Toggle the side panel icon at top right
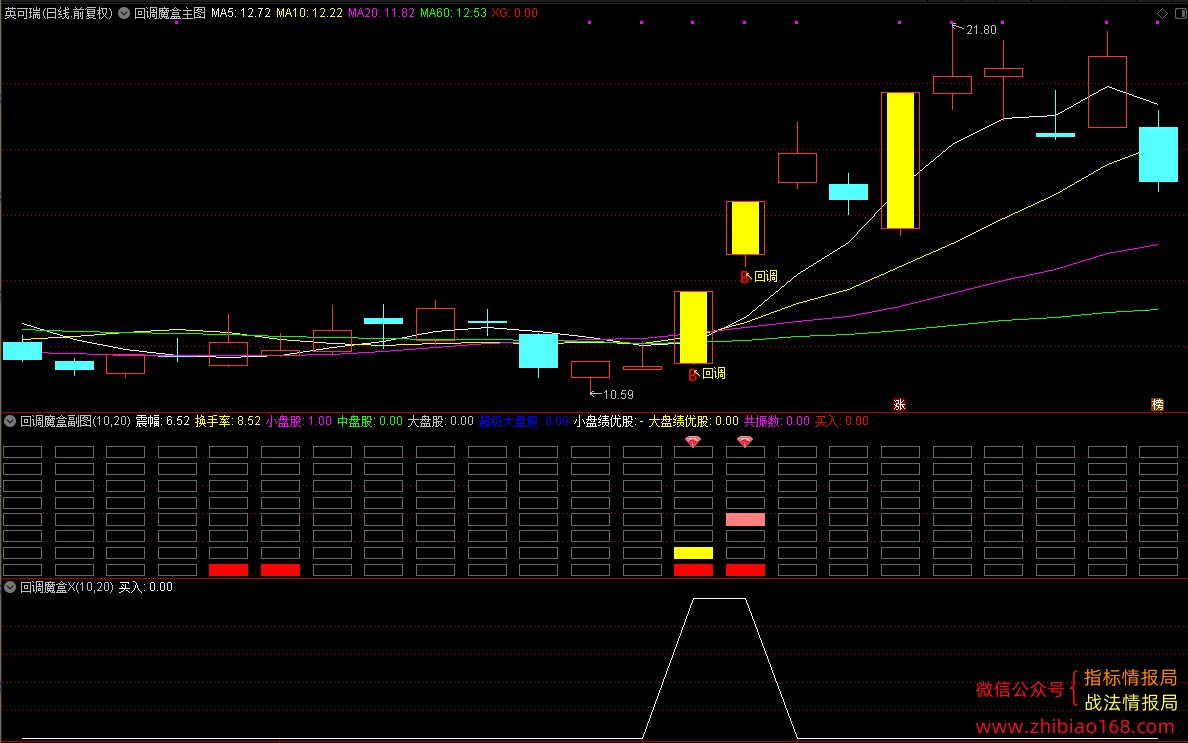Screen dimensions: 1188x743 click(x=1180, y=13)
